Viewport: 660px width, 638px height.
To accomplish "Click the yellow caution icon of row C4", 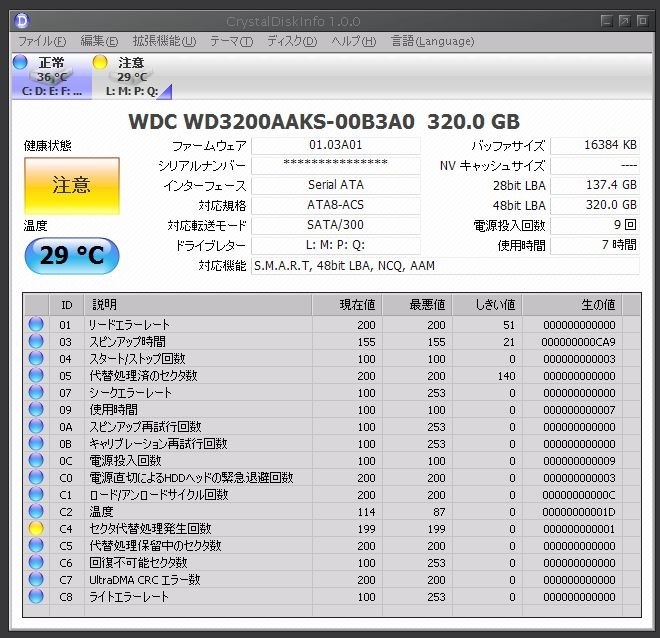I will click(x=36, y=529).
